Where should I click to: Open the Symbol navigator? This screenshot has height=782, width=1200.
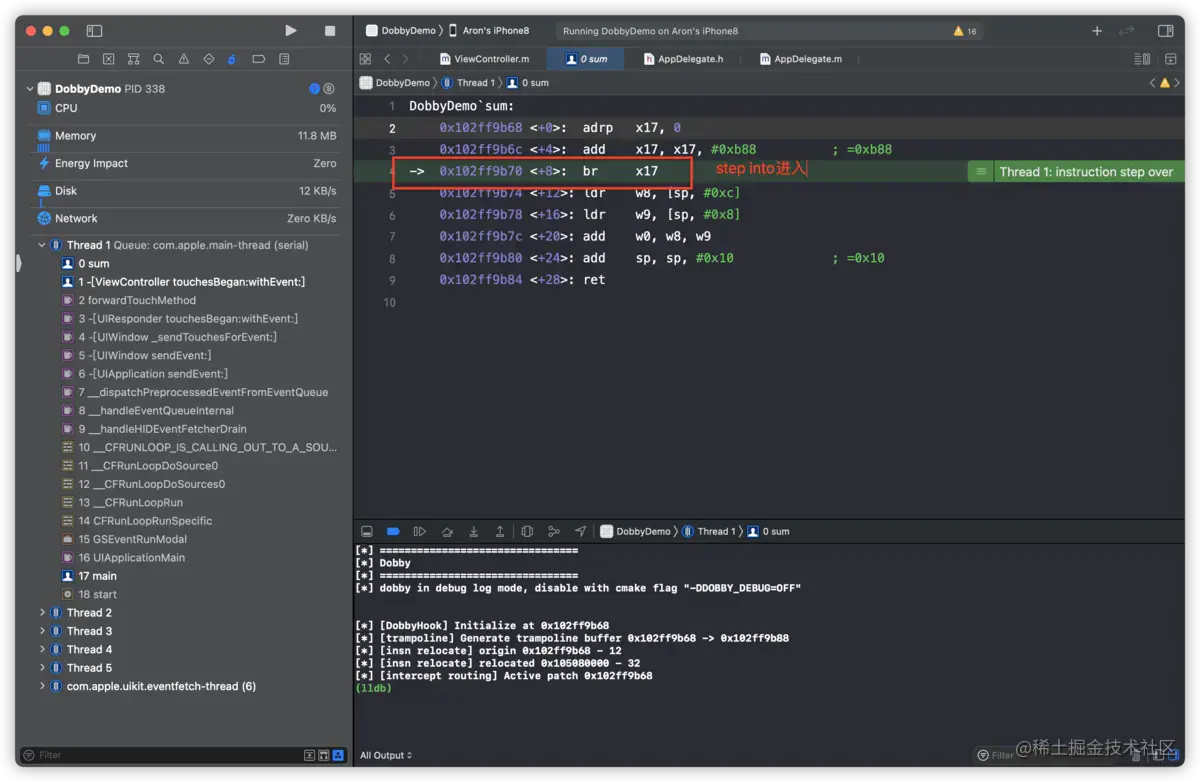click(133, 60)
